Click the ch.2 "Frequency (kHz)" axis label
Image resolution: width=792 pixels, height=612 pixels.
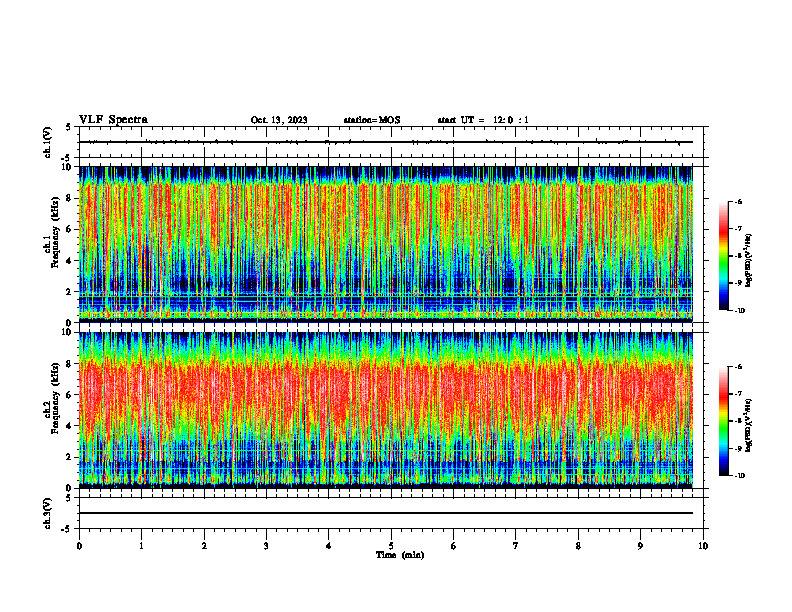point(55,397)
